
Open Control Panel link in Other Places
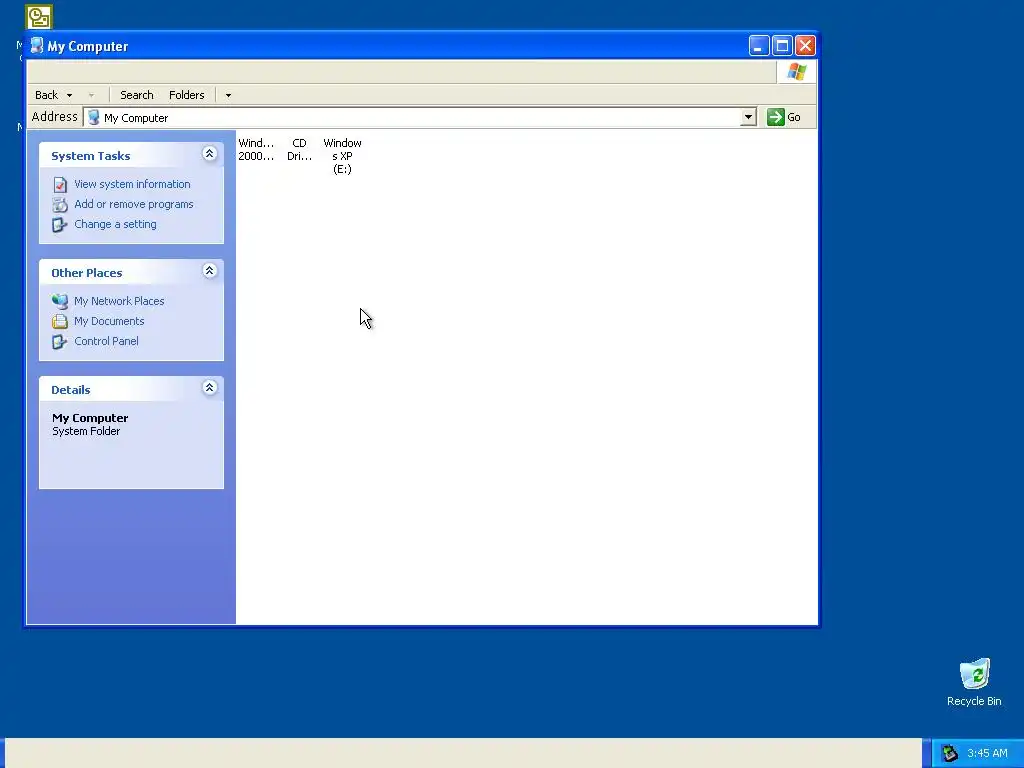(106, 341)
